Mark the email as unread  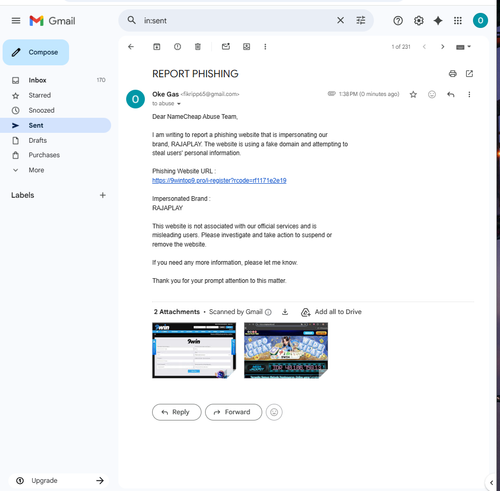(226, 47)
